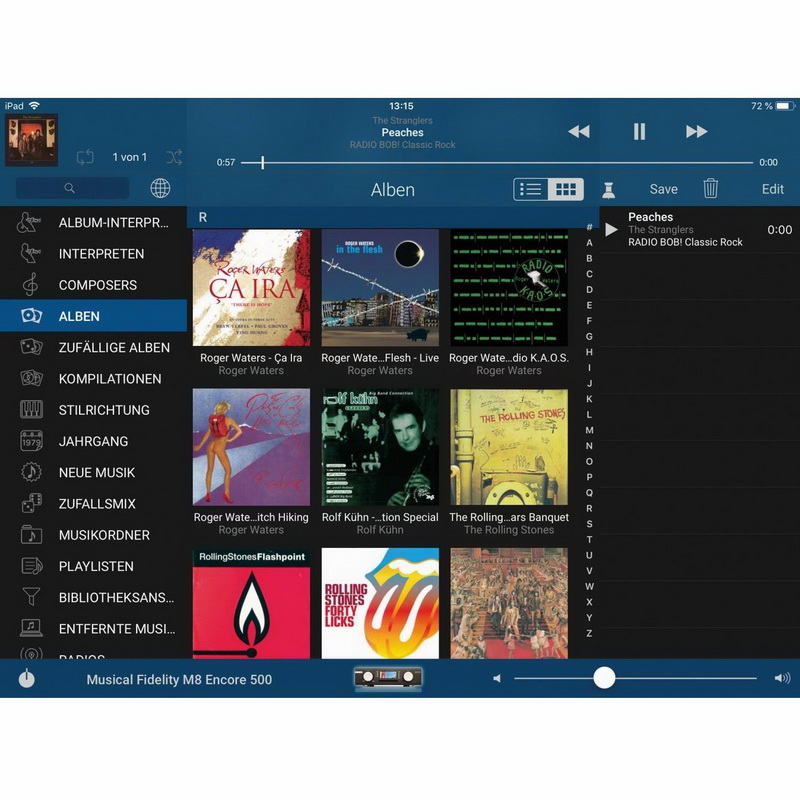Click the Musical Fidelity M8 Encore 500 label
Image resolution: width=800 pixels, height=800 pixels.
tap(179, 680)
